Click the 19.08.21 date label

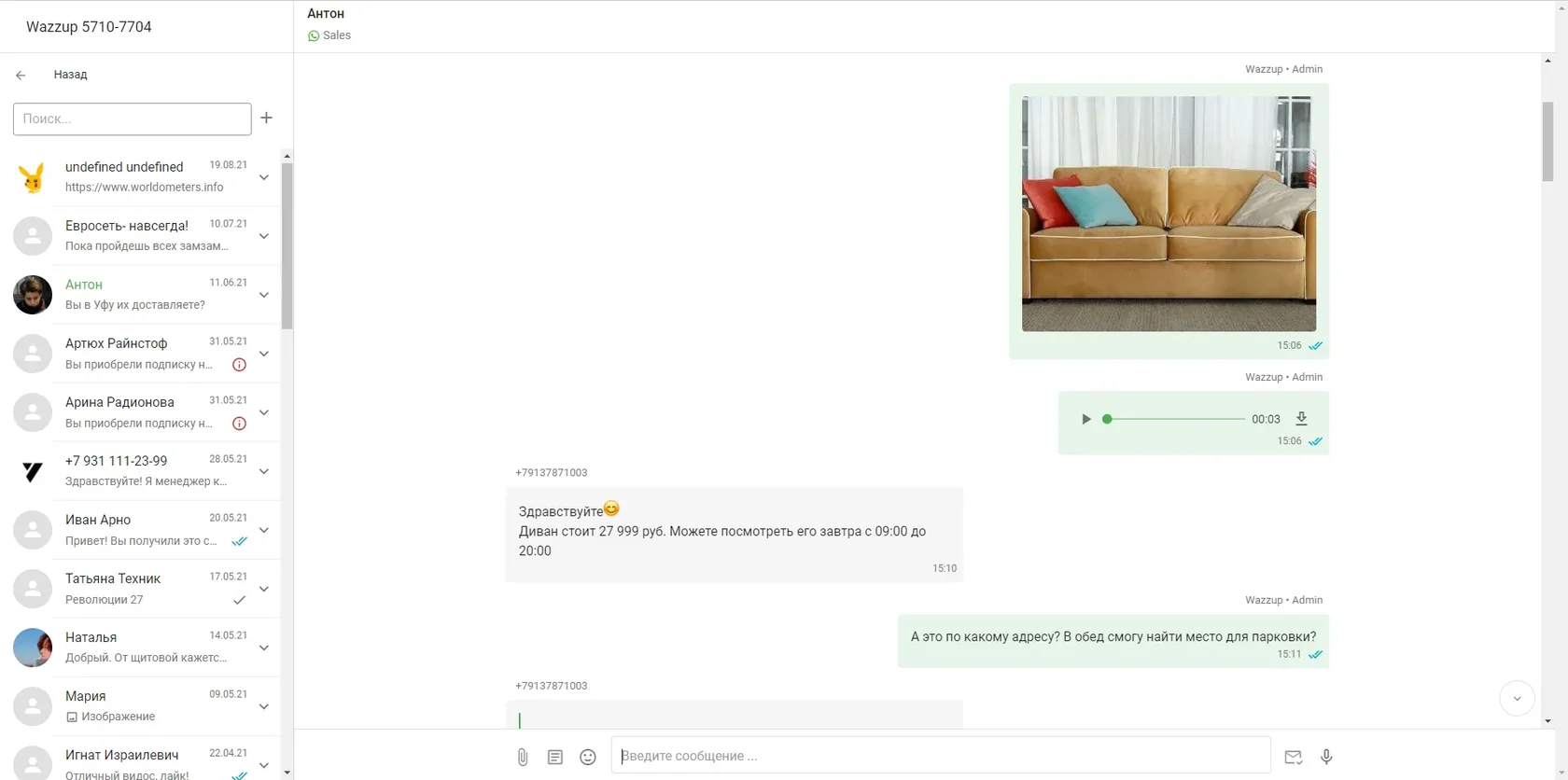[229, 165]
